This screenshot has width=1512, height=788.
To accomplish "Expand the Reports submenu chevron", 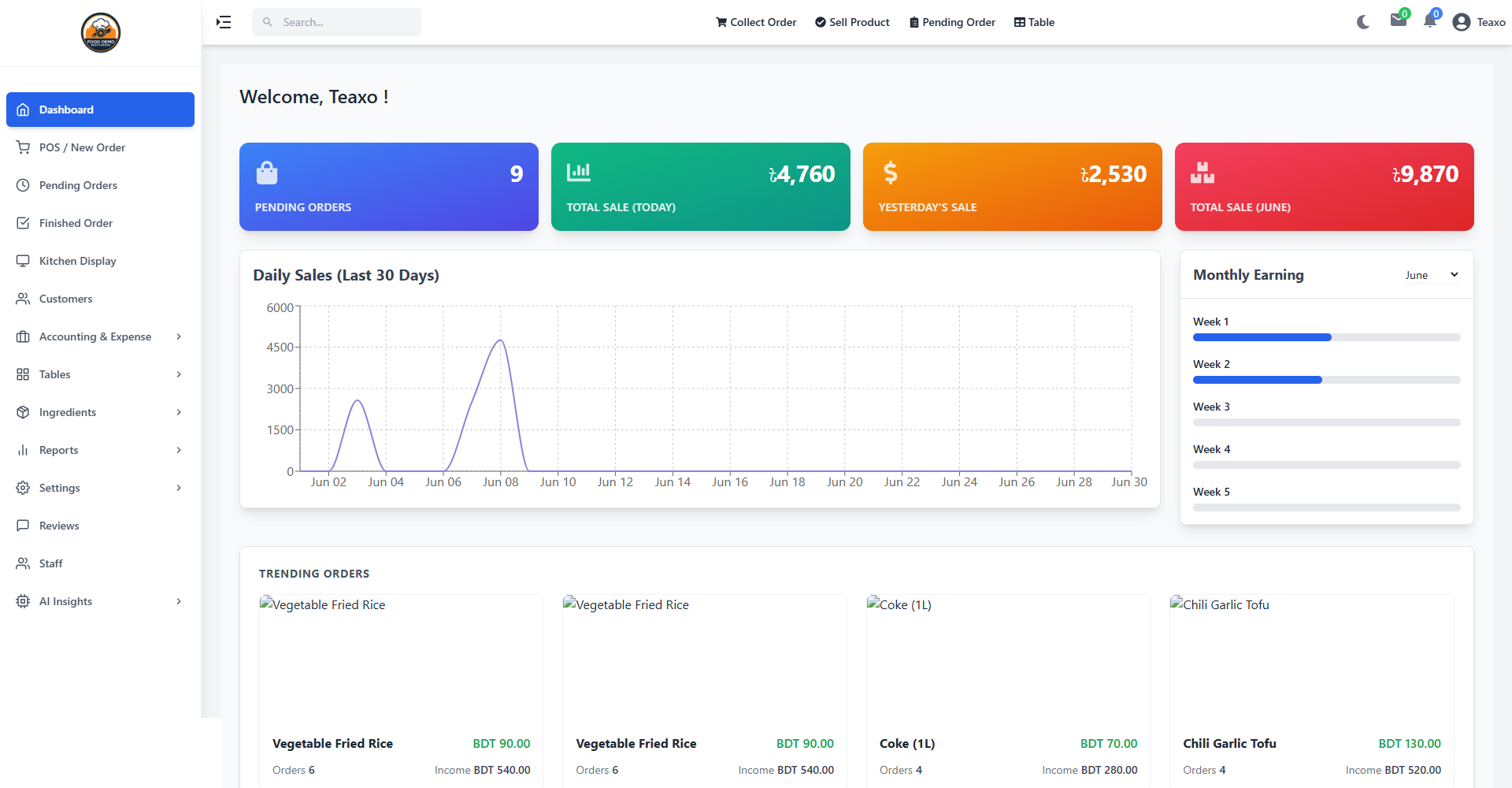I will [179, 450].
